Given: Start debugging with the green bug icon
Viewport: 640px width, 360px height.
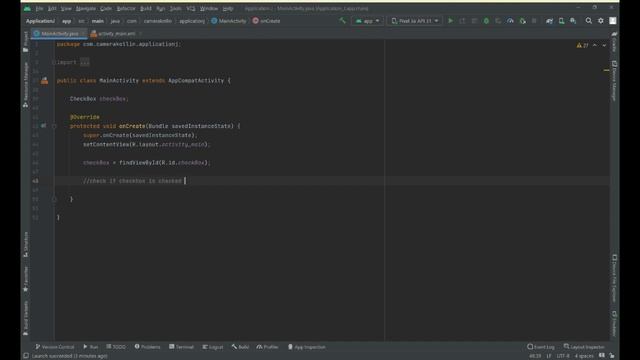Looking at the screenshot, I should point(486,20).
